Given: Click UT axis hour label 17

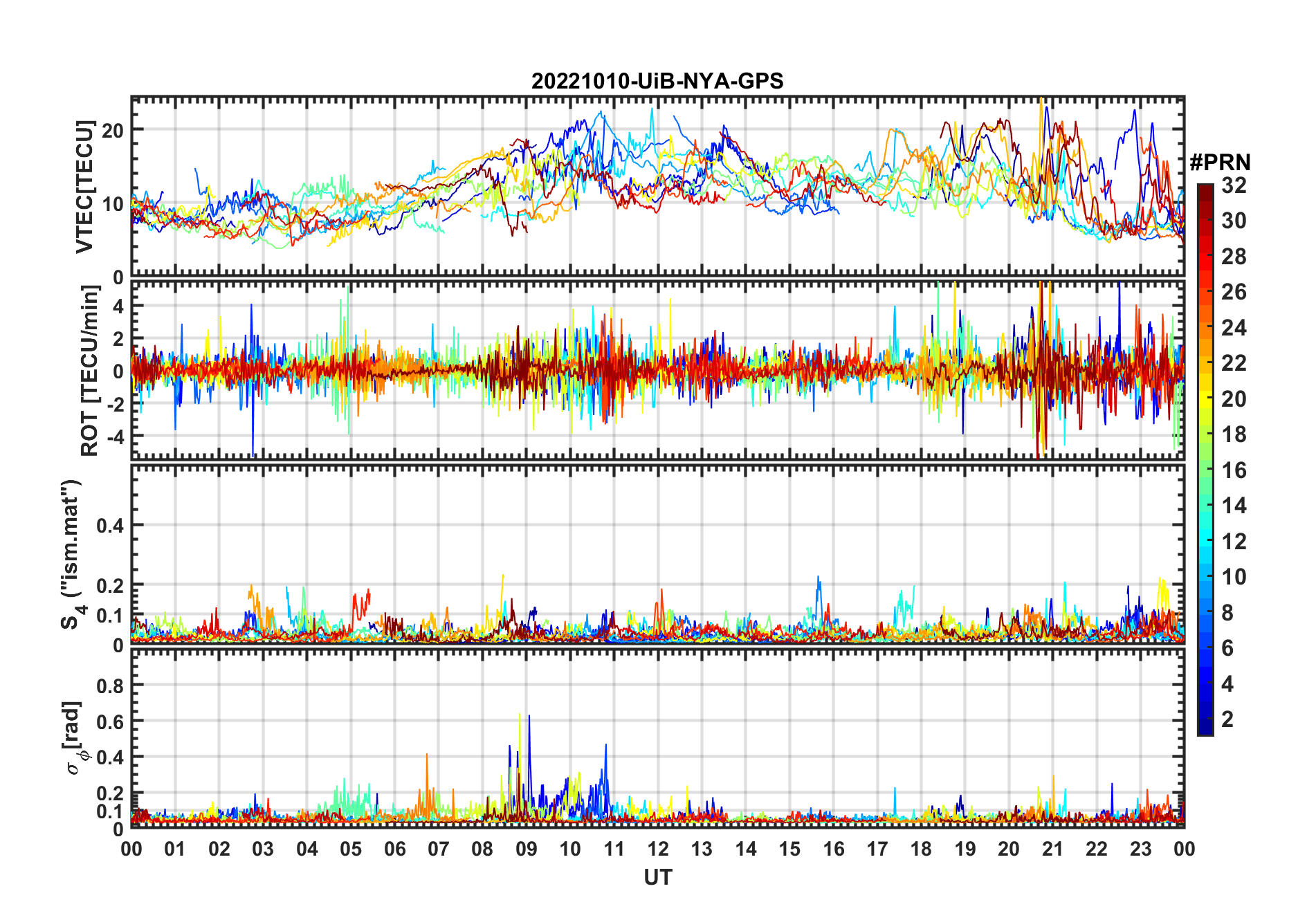Looking at the screenshot, I should (x=877, y=849).
